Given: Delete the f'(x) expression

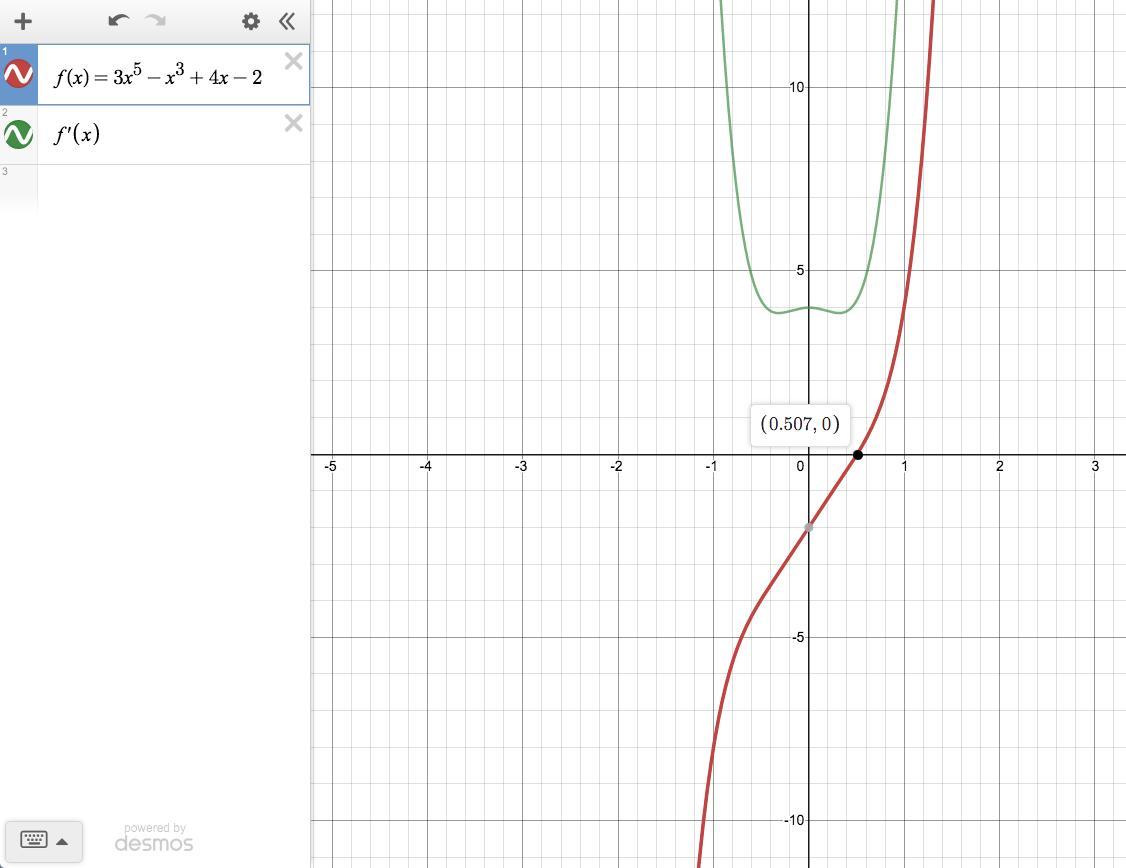Looking at the screenshot, I should 293,123.
